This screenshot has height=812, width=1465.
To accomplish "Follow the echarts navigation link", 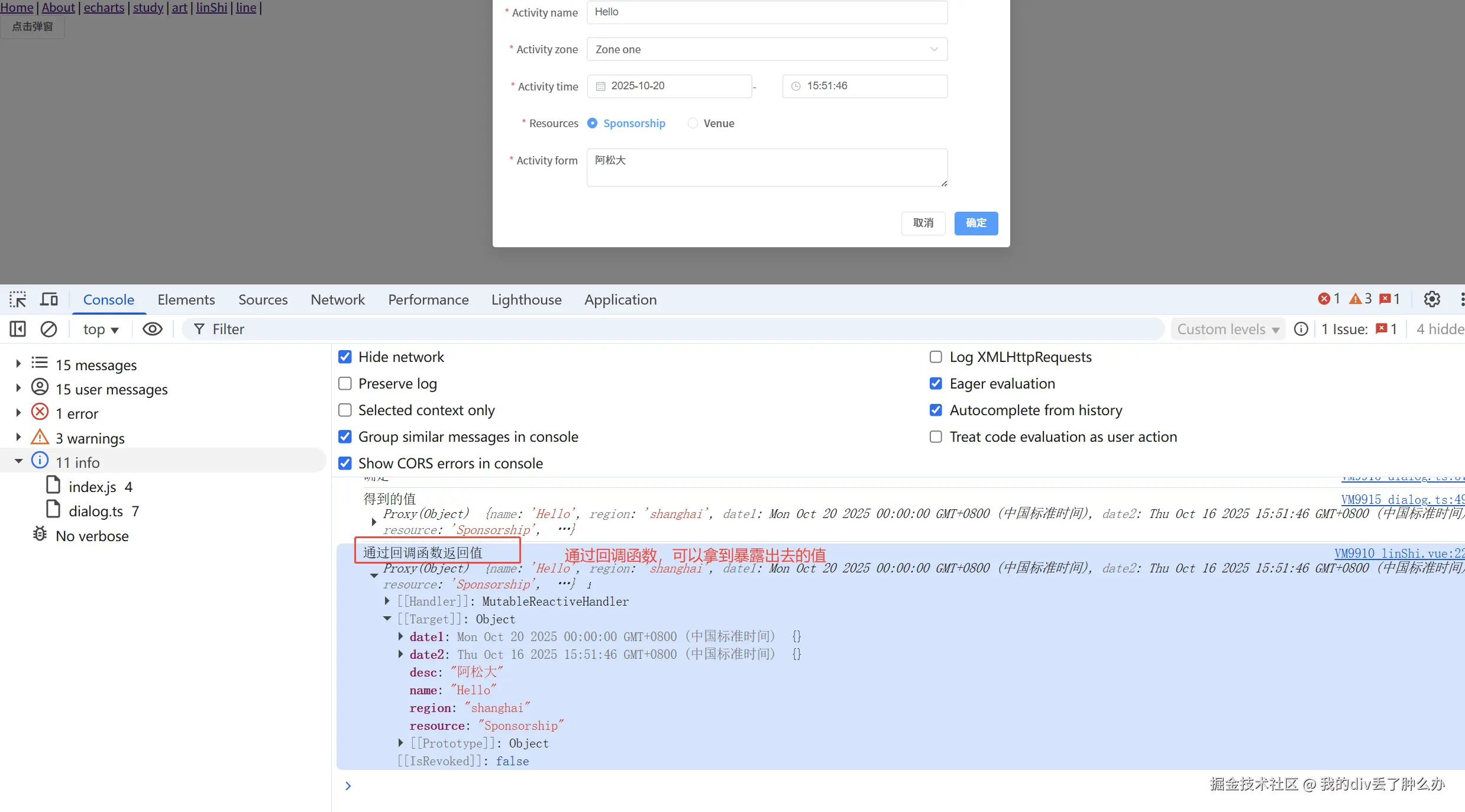I will [104, 8].
